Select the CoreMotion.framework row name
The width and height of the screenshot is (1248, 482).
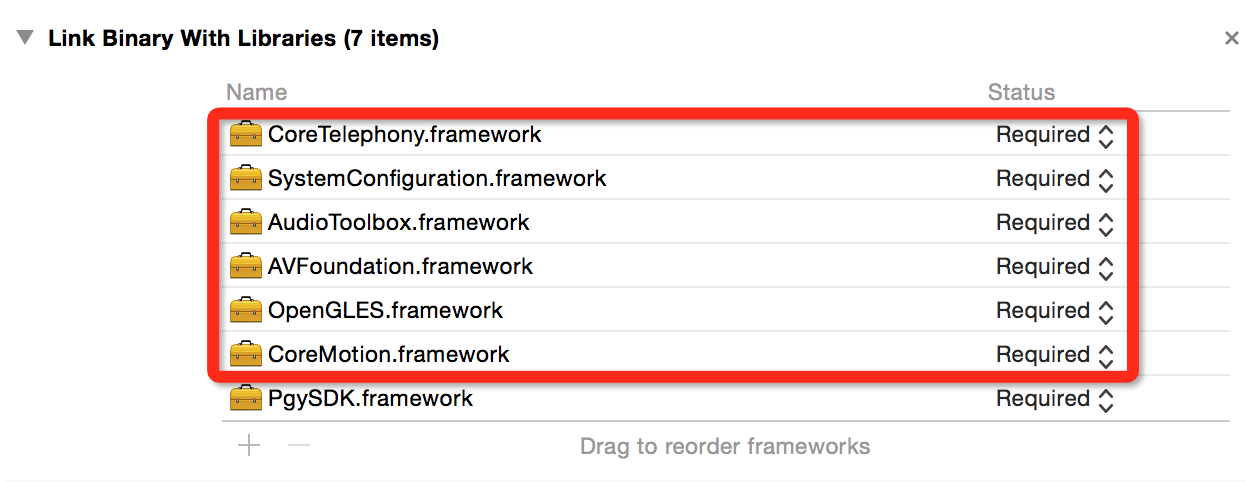pyautogui.click(x=388, y=355)
